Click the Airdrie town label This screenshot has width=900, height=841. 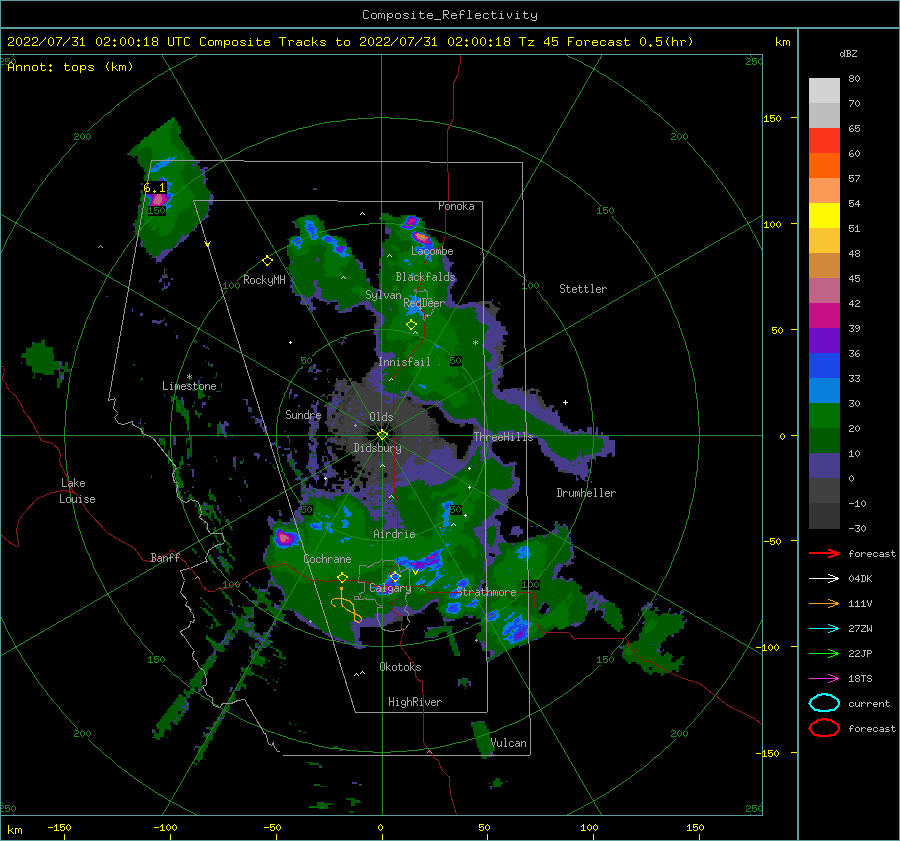394,534
